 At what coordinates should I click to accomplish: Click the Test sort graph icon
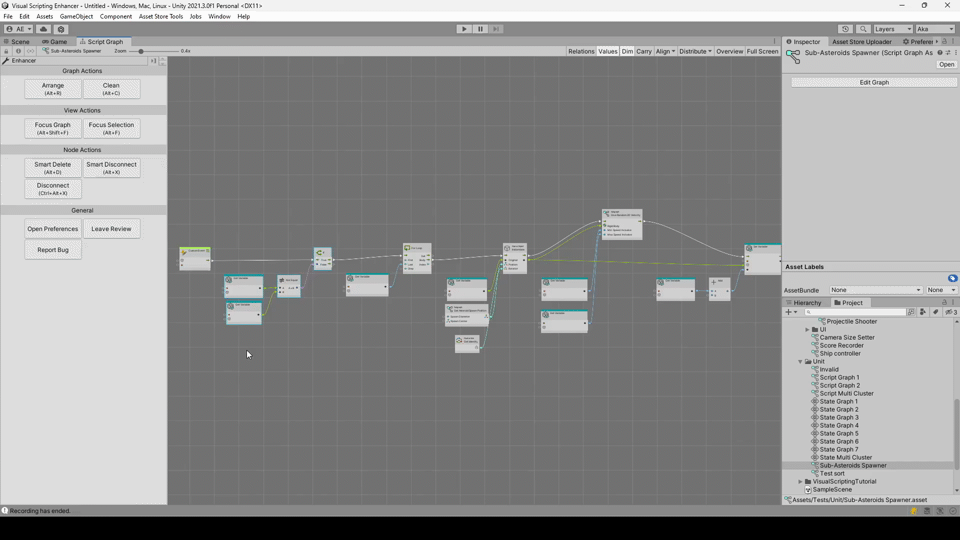click(x=815, y=473)
